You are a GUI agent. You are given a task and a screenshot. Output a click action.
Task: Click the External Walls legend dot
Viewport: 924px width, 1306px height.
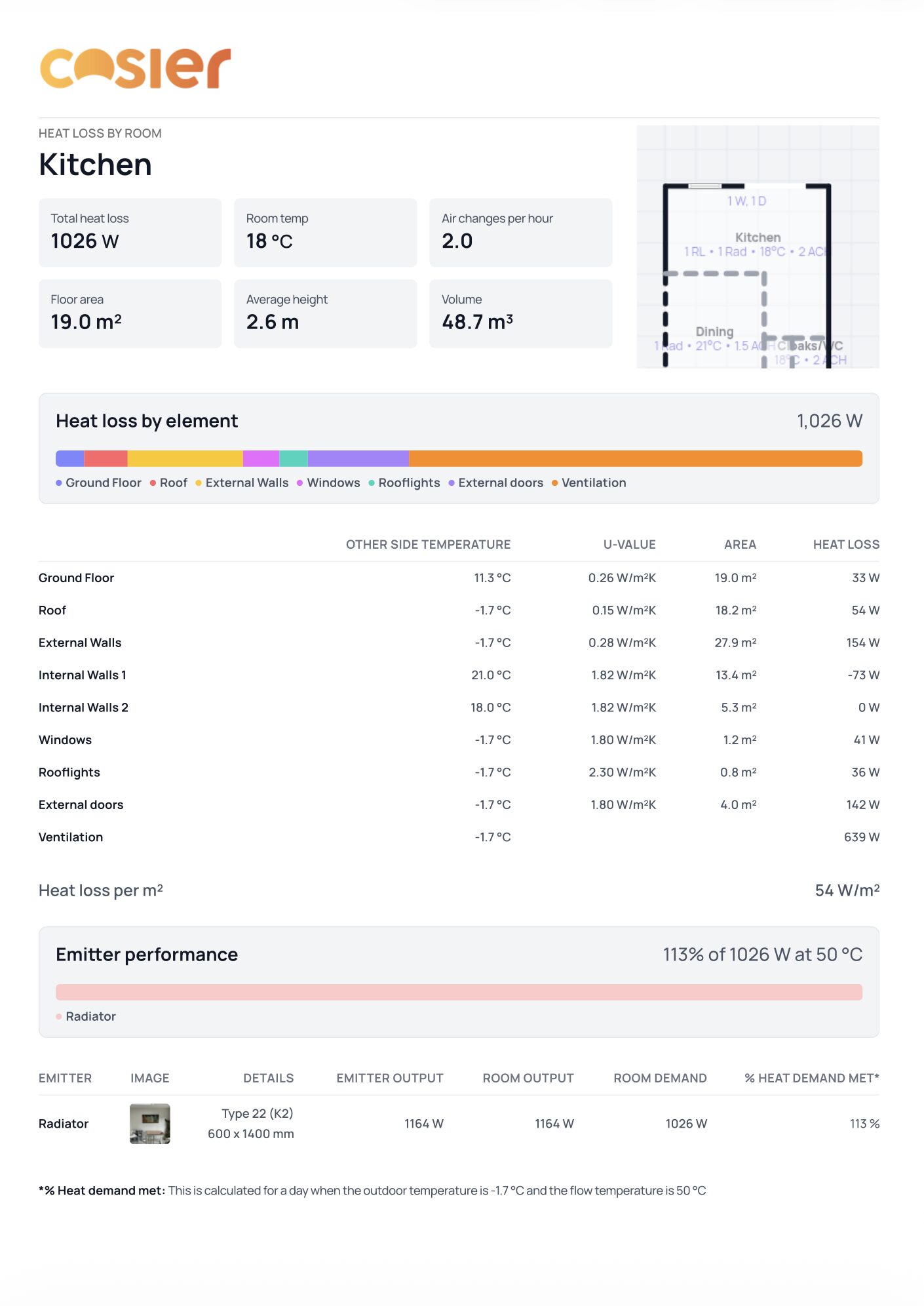click(199, 483)
